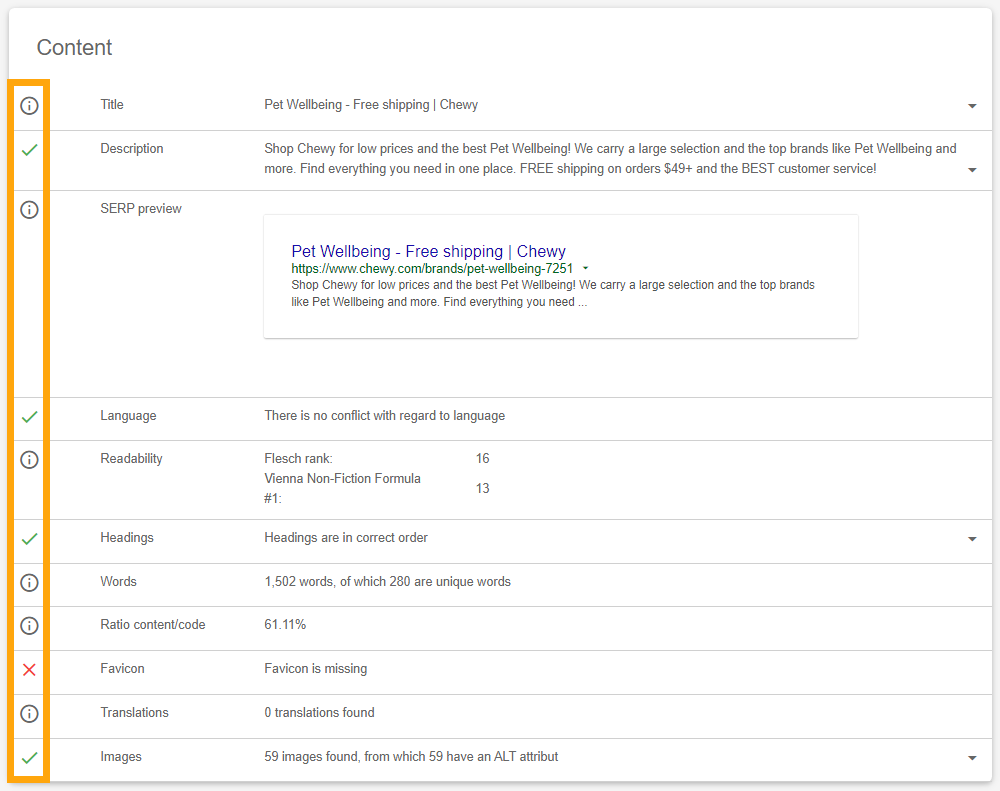Click the 'Flesch rank:' label
1000x791 pixels.
[298, 459]
